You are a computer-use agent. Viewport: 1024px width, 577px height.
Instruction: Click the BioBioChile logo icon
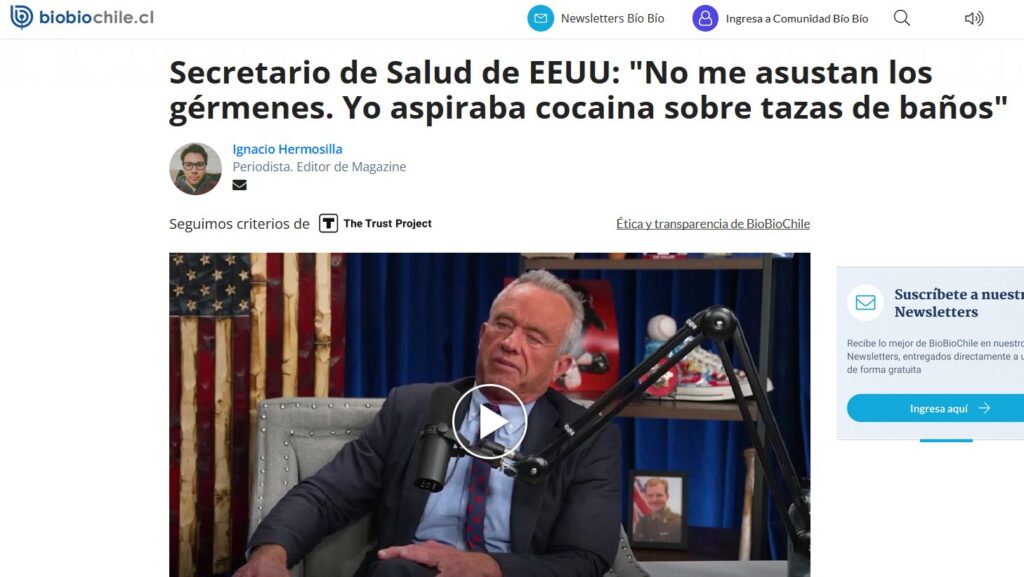point(22,17)
